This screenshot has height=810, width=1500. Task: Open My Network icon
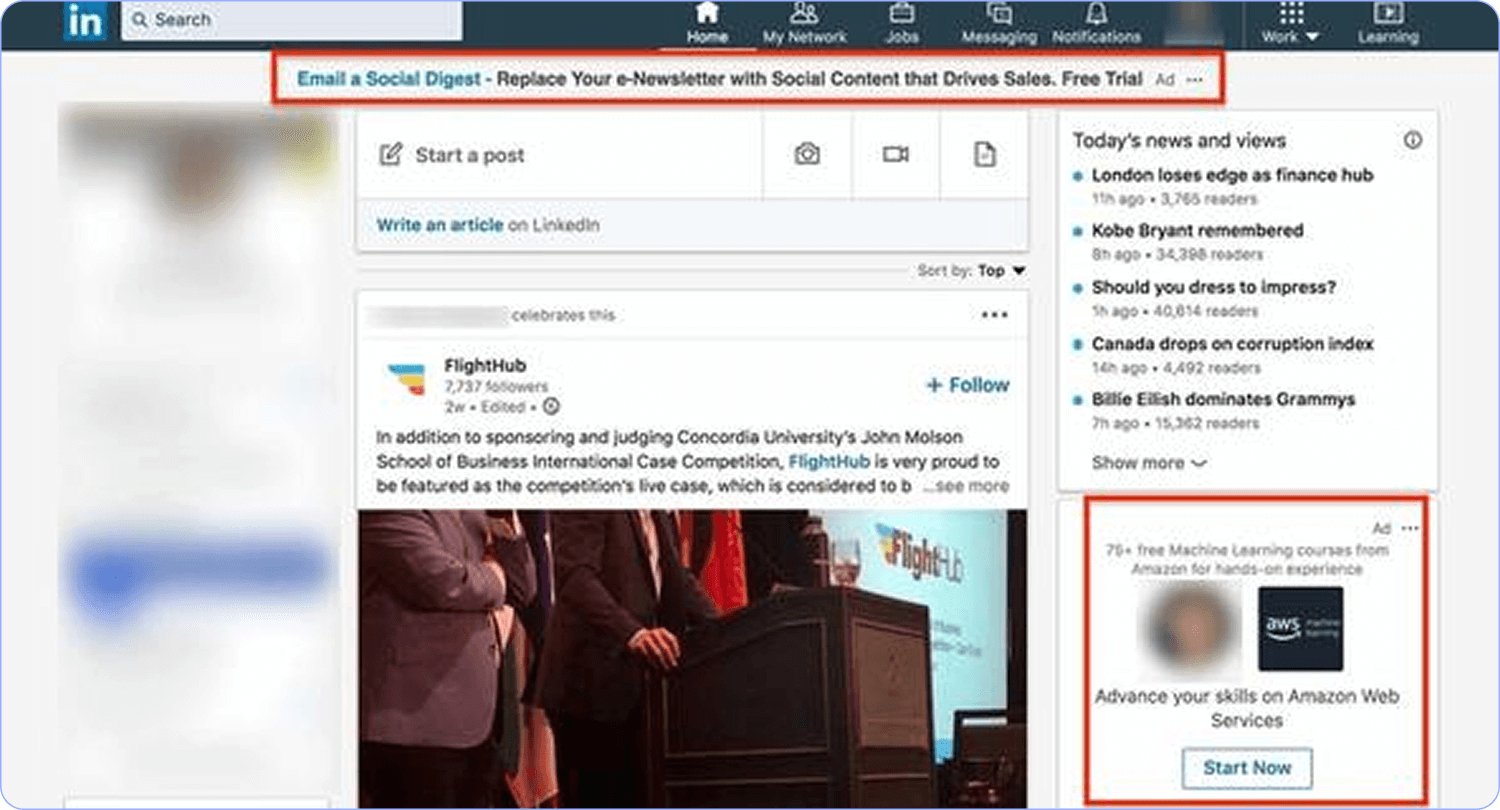[x=804, y=14]
